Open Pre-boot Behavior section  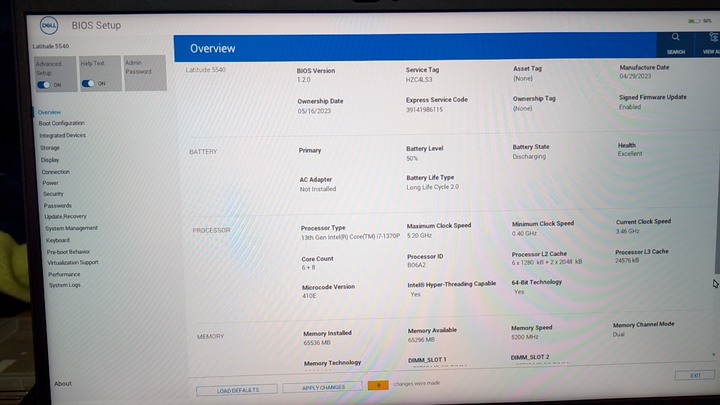[68, 252]
